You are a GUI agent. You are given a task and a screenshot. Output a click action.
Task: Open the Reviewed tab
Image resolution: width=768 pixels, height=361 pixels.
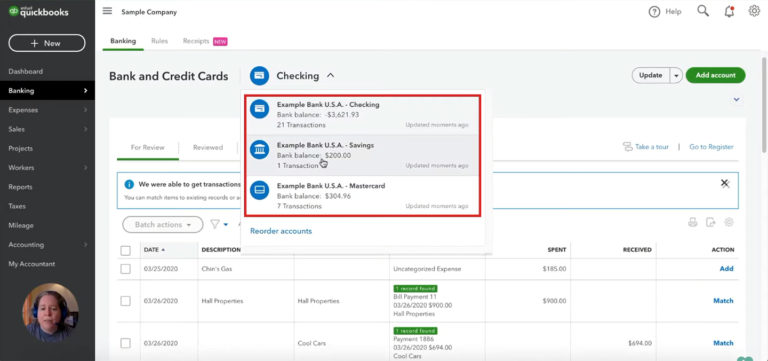[x=208, y=147]
